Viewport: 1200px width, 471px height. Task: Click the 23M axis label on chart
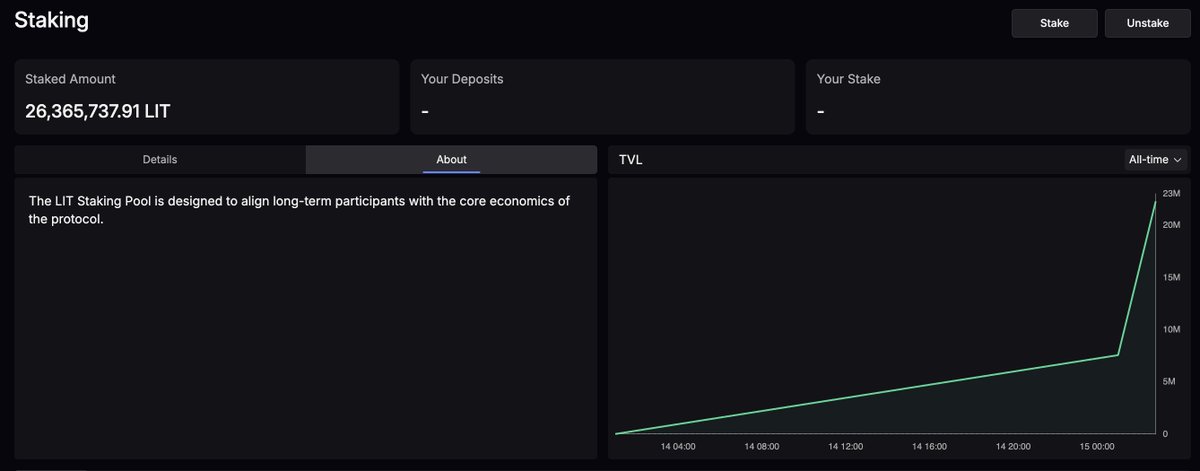pyautogui.click(x=1172, y=193)
